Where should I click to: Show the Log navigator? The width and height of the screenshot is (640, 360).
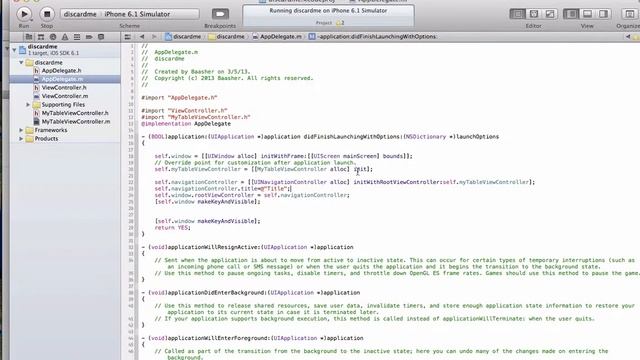[101, 37]
